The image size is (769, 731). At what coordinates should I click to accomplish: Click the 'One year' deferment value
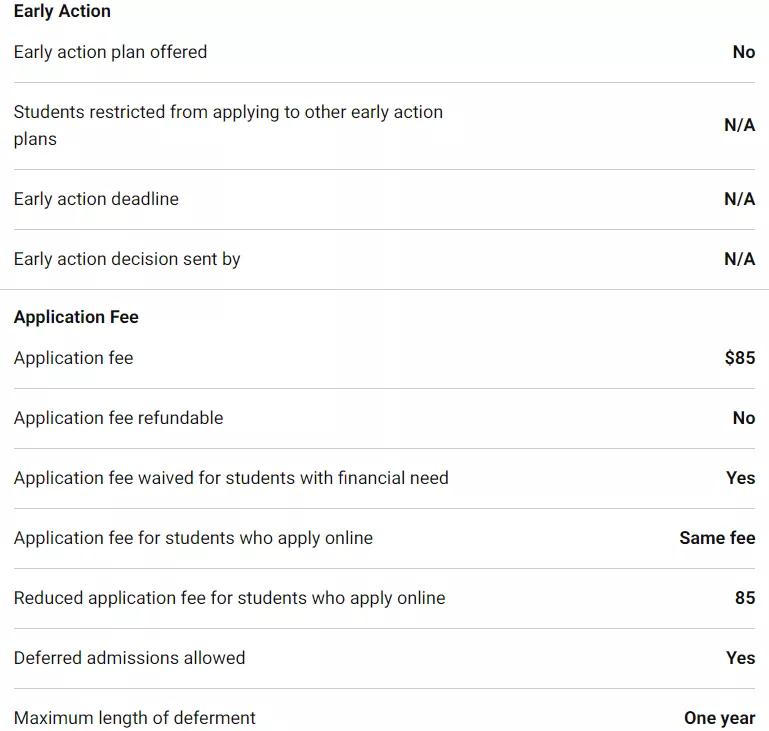[719, 718]
